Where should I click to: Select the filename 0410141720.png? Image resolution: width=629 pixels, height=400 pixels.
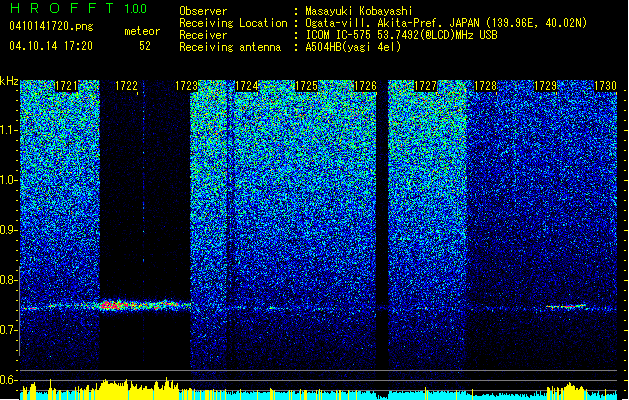(51, 26)
